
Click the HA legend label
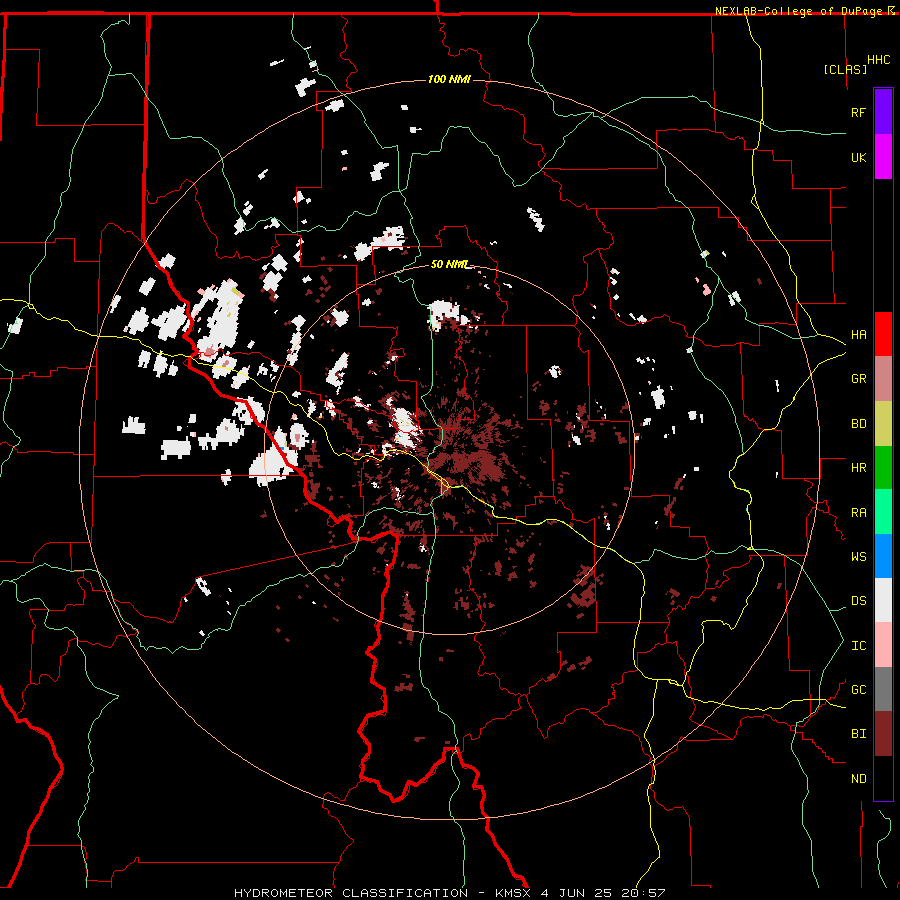click(858, 335)
